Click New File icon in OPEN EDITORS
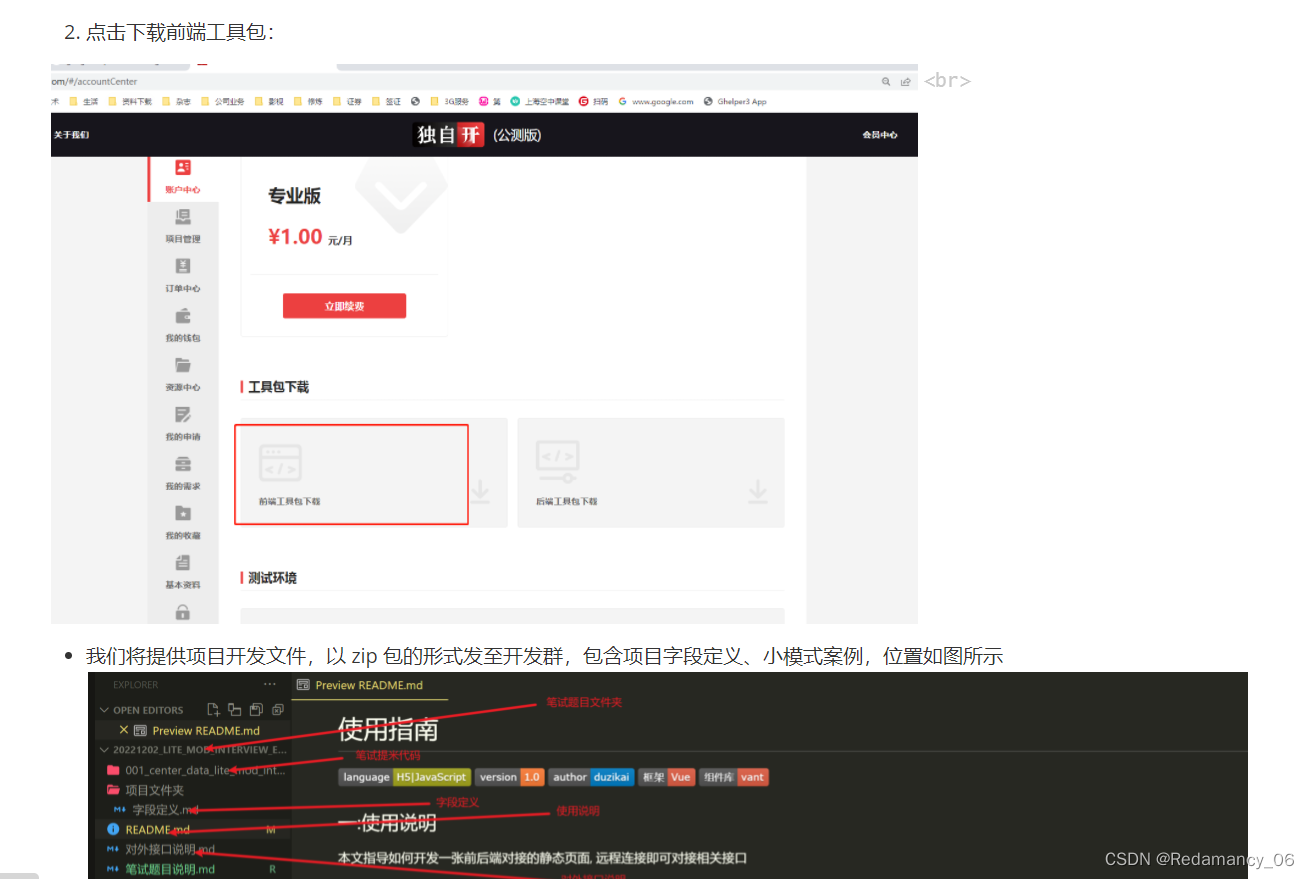The width and height of the screenshot is (1309, 879). [213, 709]
